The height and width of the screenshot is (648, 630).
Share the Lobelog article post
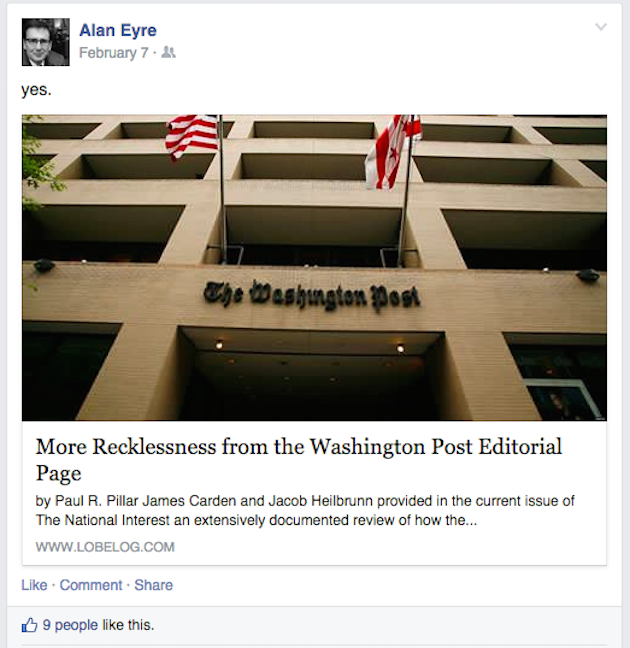[x=153, y=585]
